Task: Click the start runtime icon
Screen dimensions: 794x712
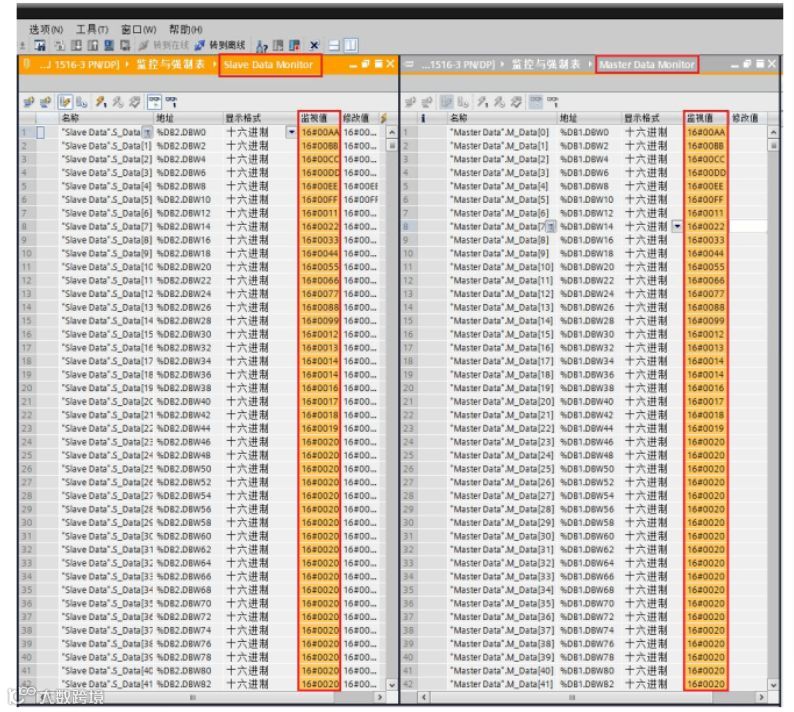Action: [125, 46]
